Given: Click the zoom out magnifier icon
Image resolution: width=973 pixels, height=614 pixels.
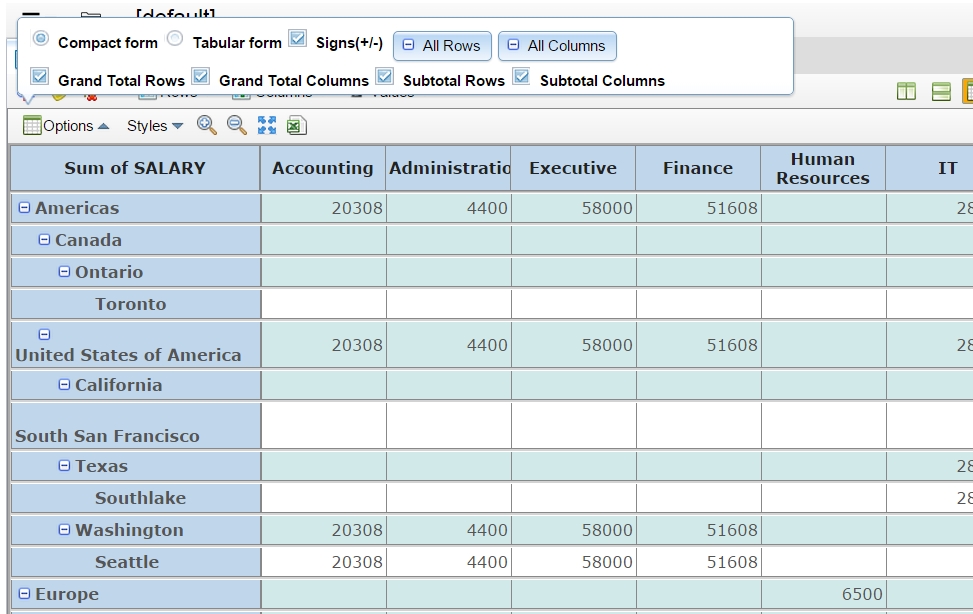Looking at the screenshot, I should point(237,125).
